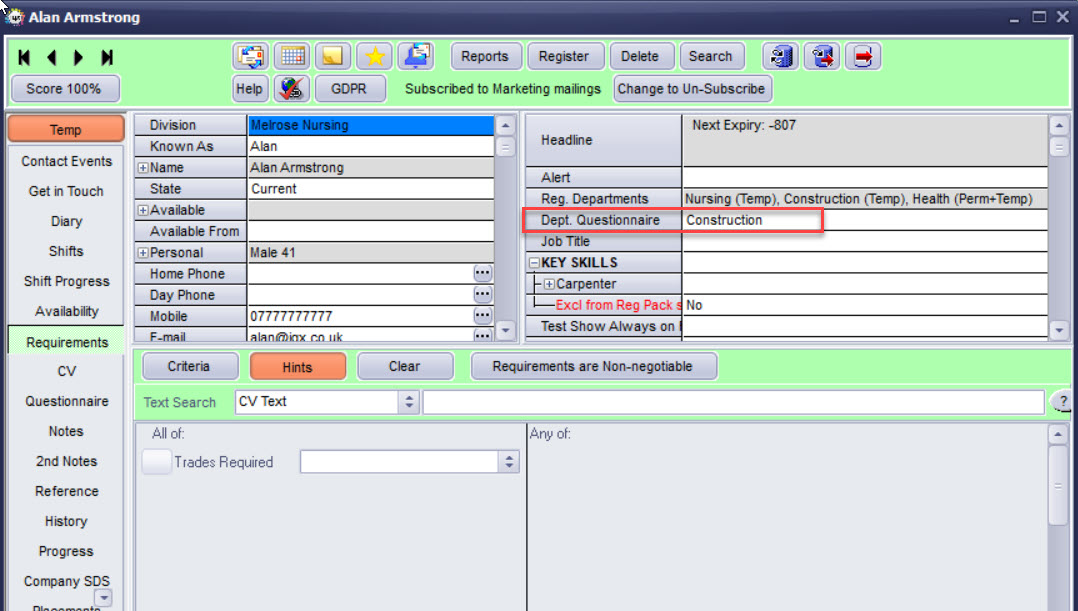This screenshot has height=611, width=1078.
Task: Open the GDPR button
Action: [349, 89]
